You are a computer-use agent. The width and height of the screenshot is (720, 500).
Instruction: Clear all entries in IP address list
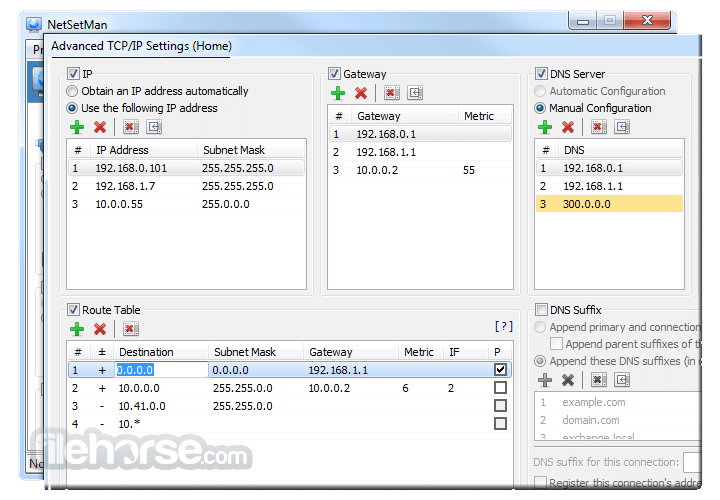pos(131,127)
